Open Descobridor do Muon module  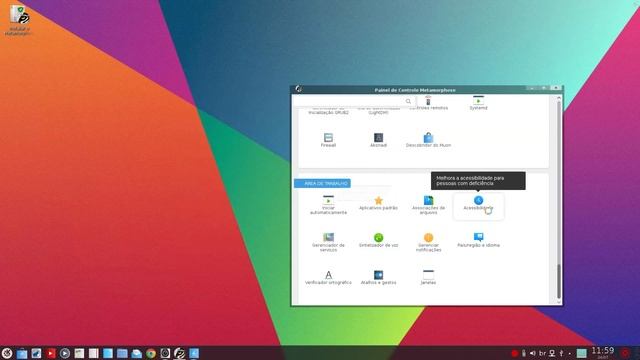(x=428, y=140)
